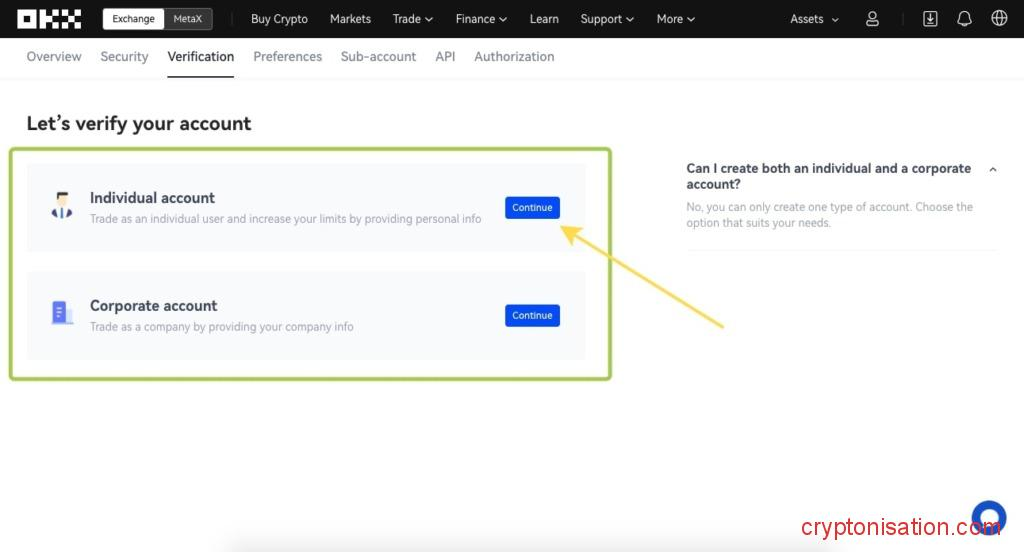Open the notifications bell

tap(964, 19)
